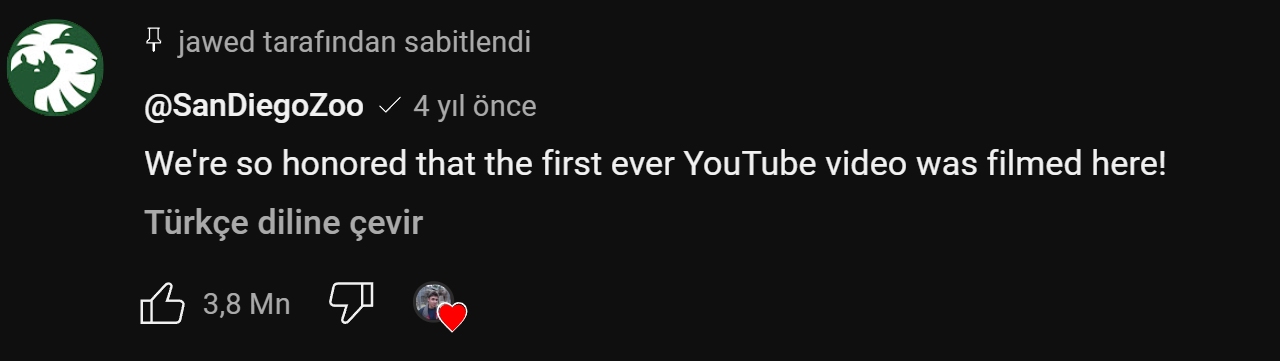Open the "4 yıl önce" timestamp link
This screenshot has height=361, width=1280.
pos(475,107)
